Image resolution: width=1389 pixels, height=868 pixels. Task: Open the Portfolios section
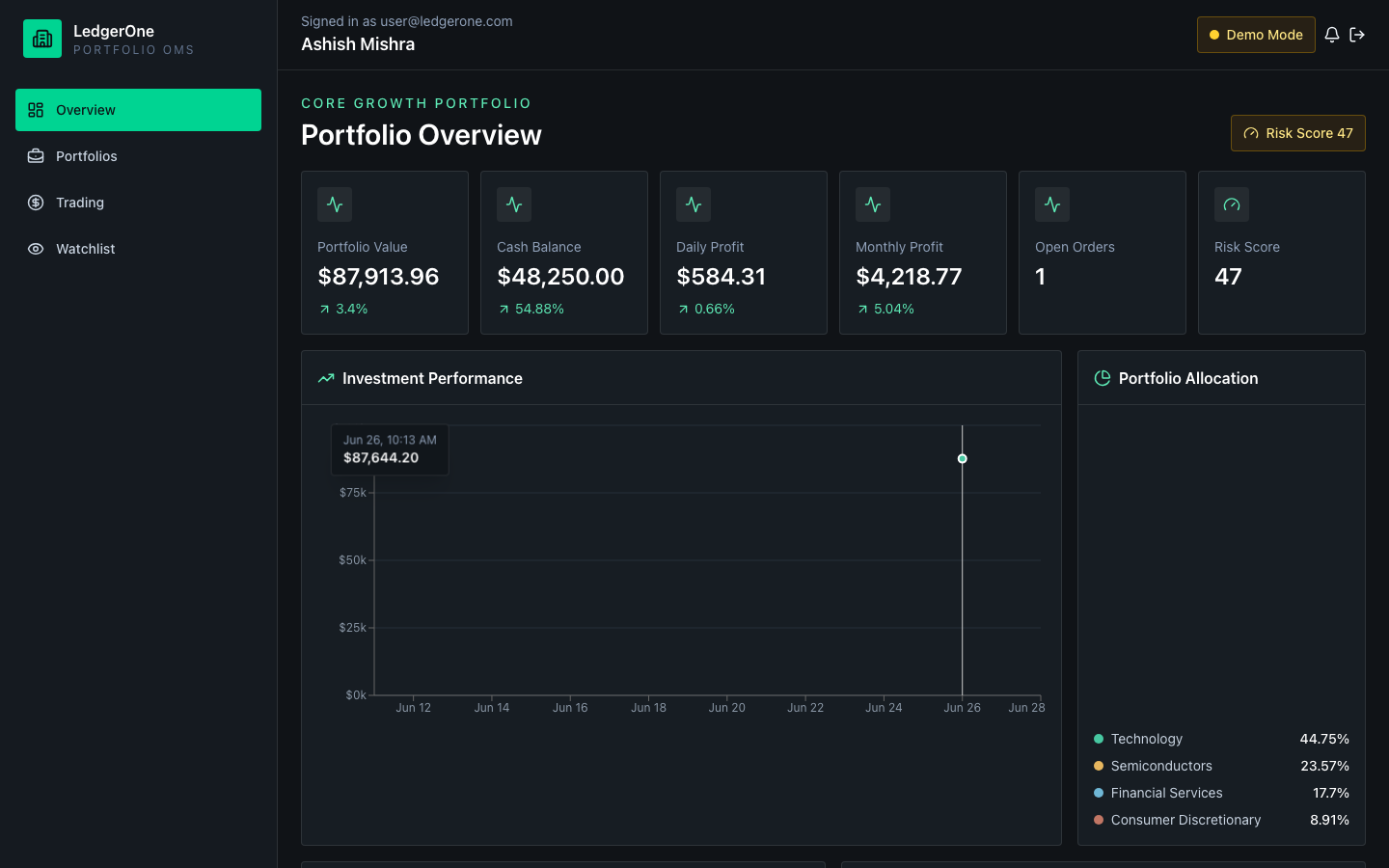138,156
